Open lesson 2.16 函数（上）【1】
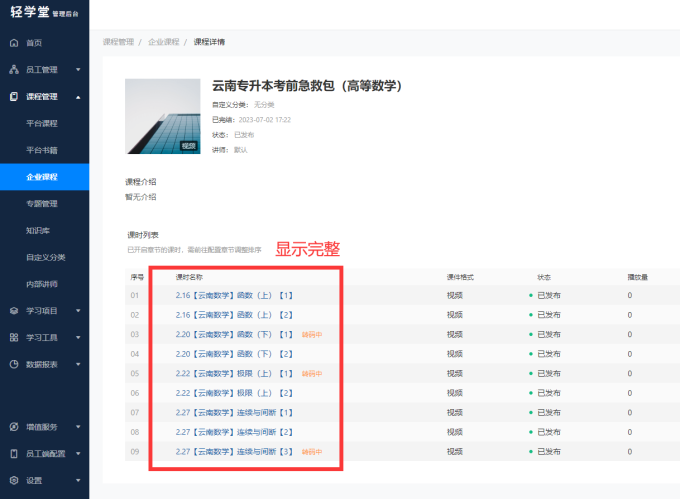 click(233, 296)
